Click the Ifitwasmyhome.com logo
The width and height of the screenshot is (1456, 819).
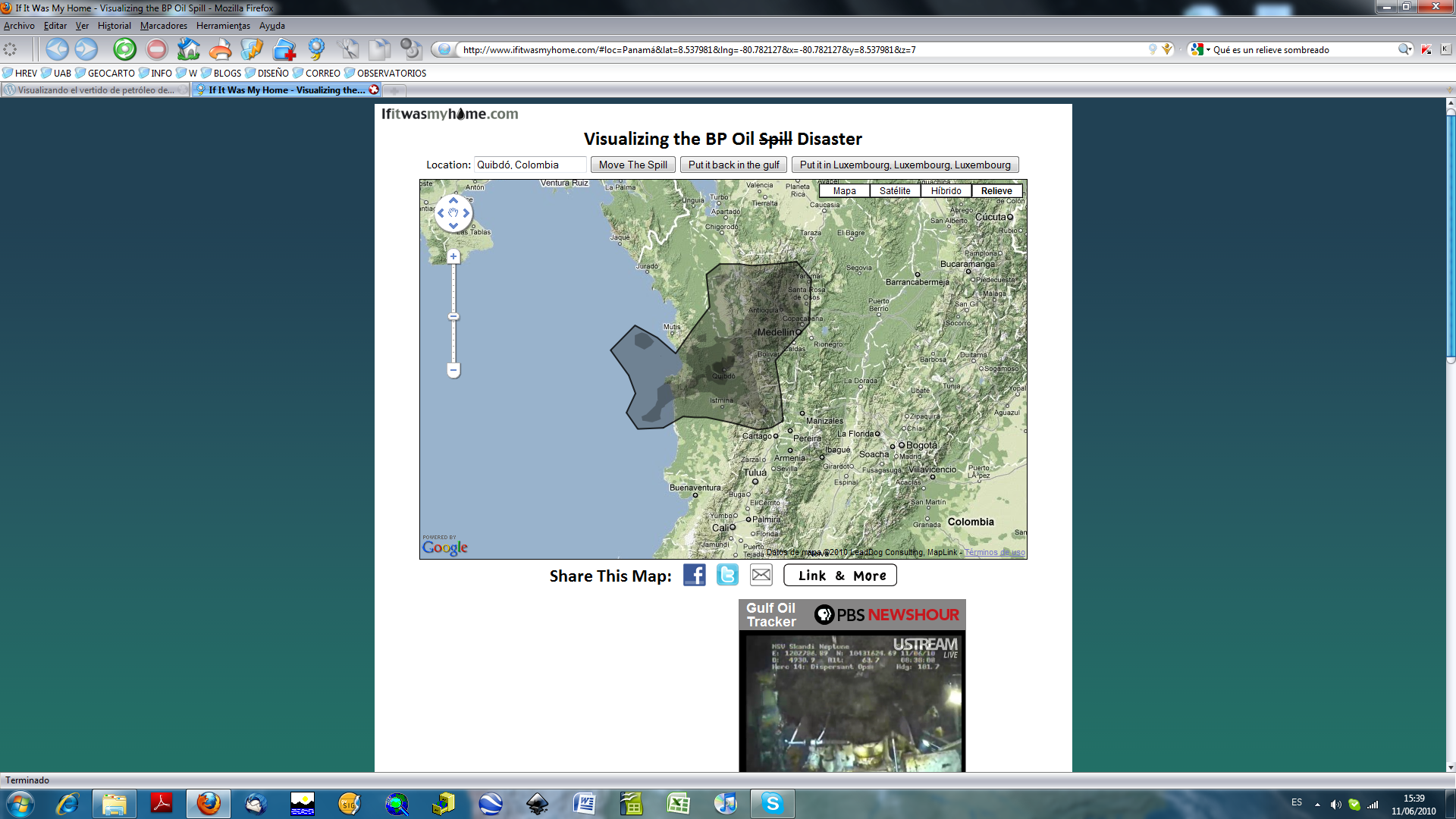[x=450, y=114]
